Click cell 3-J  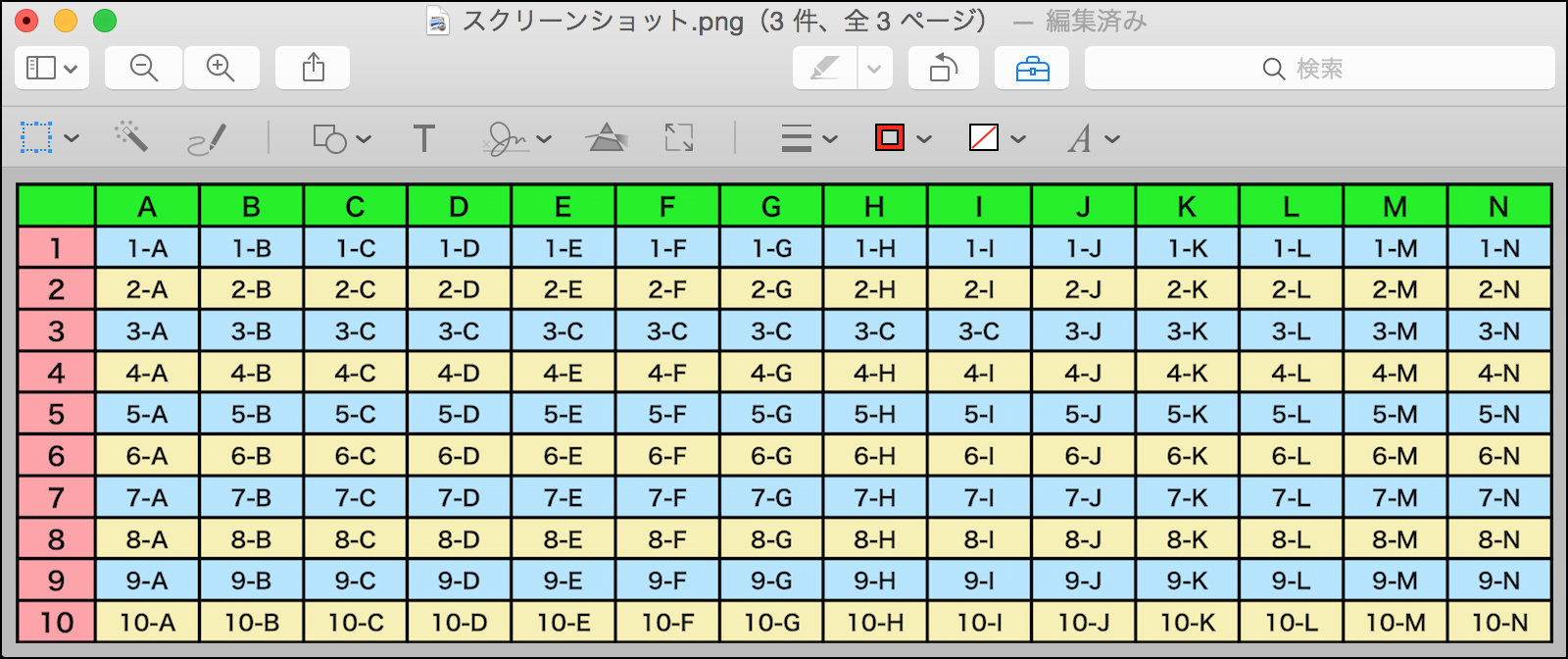pos(1083,331)
